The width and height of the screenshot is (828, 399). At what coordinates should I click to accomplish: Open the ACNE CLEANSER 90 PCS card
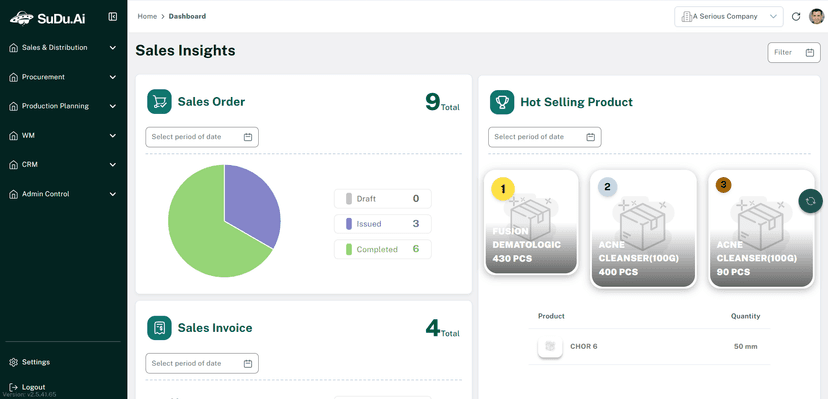761,229
